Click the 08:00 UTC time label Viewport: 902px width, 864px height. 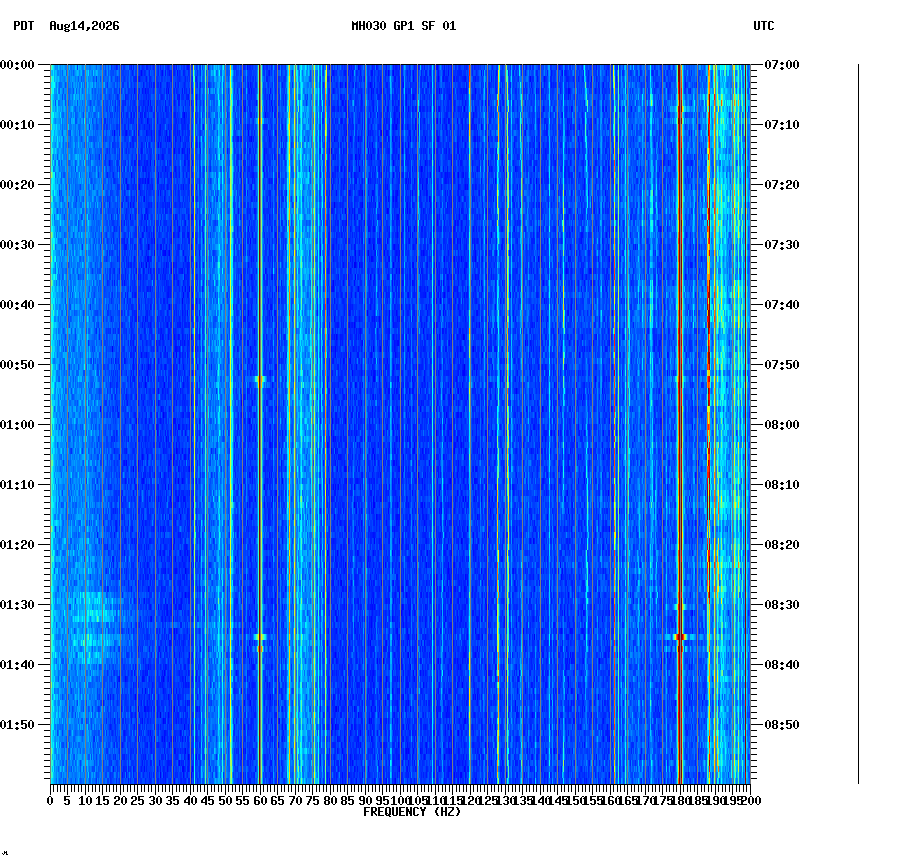(782, 425)
